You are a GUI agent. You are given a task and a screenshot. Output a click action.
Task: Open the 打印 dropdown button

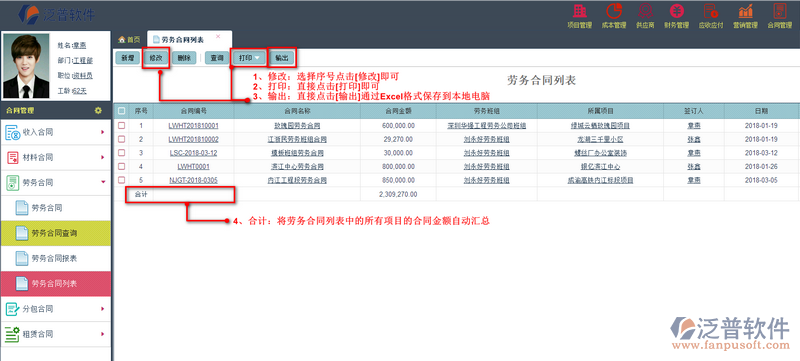[x=249, y=58]
